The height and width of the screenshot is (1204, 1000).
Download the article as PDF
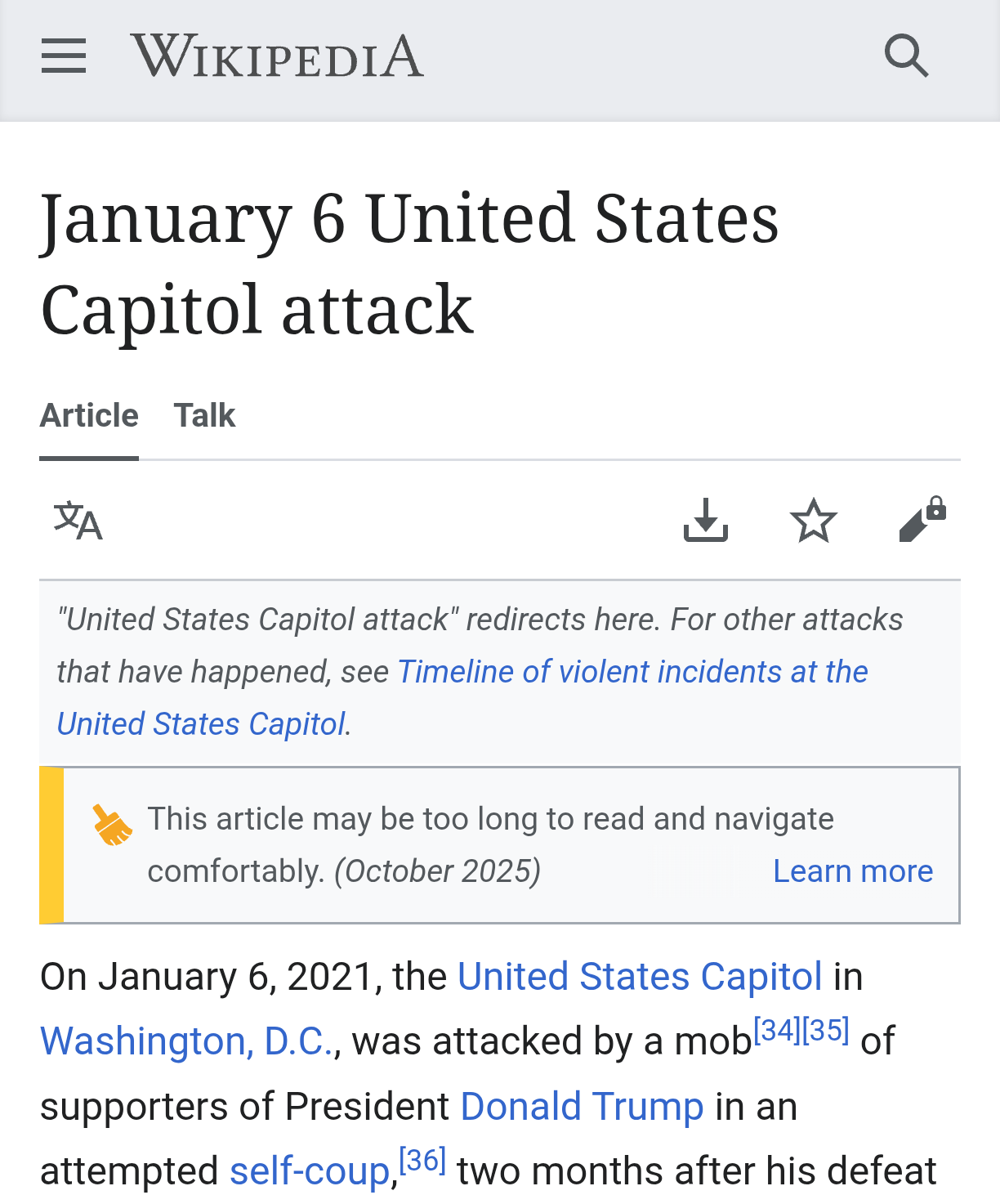tap(706, 520)
